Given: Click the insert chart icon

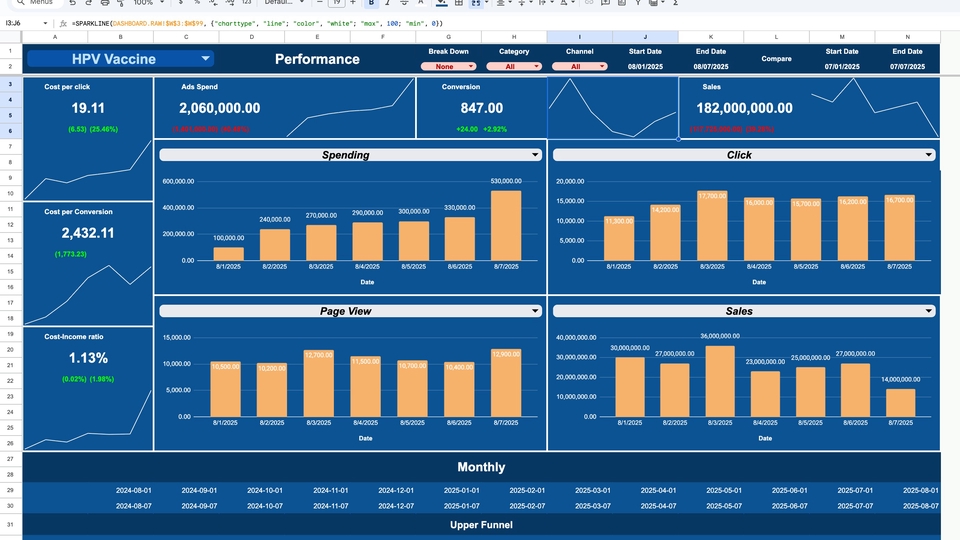Looking at the screenshot, I should [x=622, y=3].
